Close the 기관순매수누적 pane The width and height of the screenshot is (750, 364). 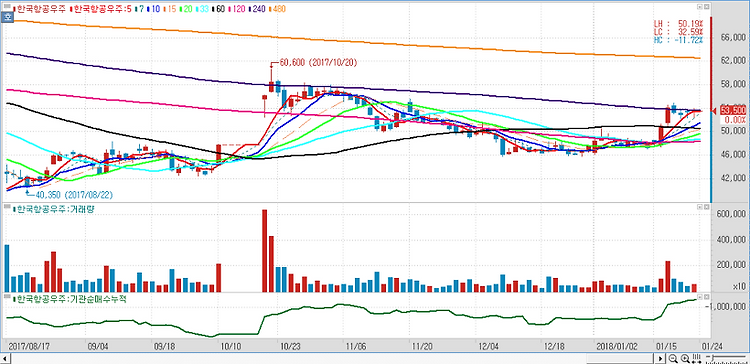click(707, 297)
